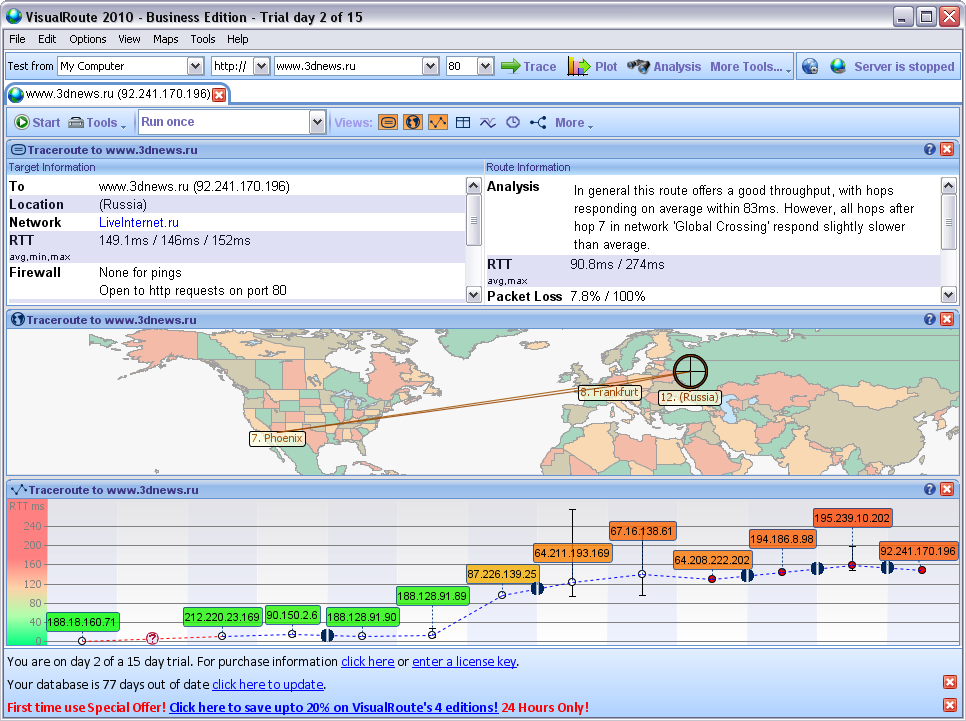The width and height of the screenshot is (966, 721).
Task: Open help for the summary panel
Action: pos(930,149)
